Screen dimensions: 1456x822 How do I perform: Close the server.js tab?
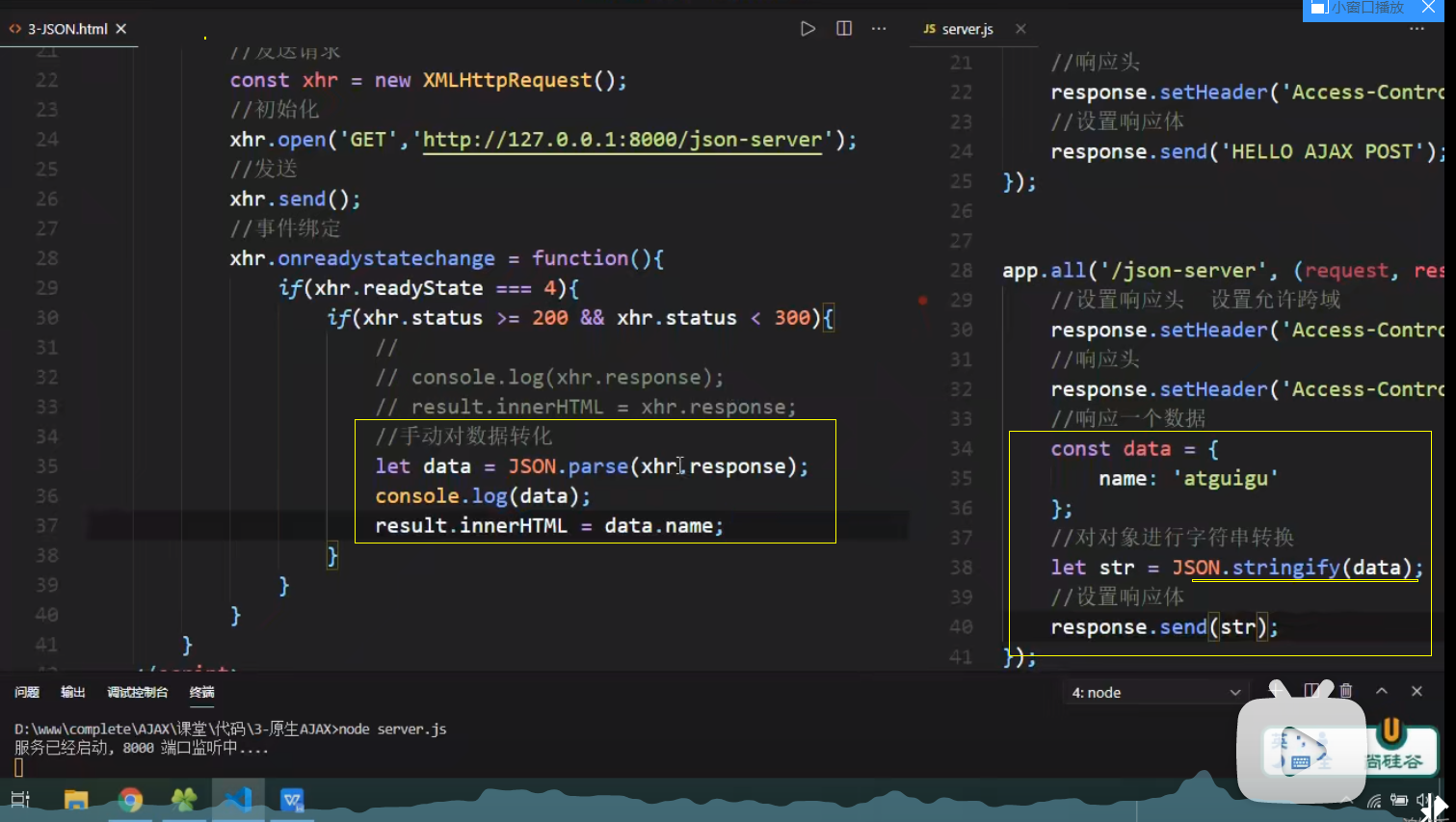point(1020,29)
